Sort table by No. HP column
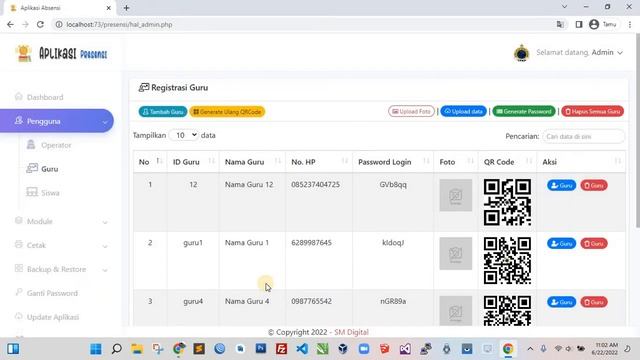This screenshot has width=640, height=360. (319, 162)
